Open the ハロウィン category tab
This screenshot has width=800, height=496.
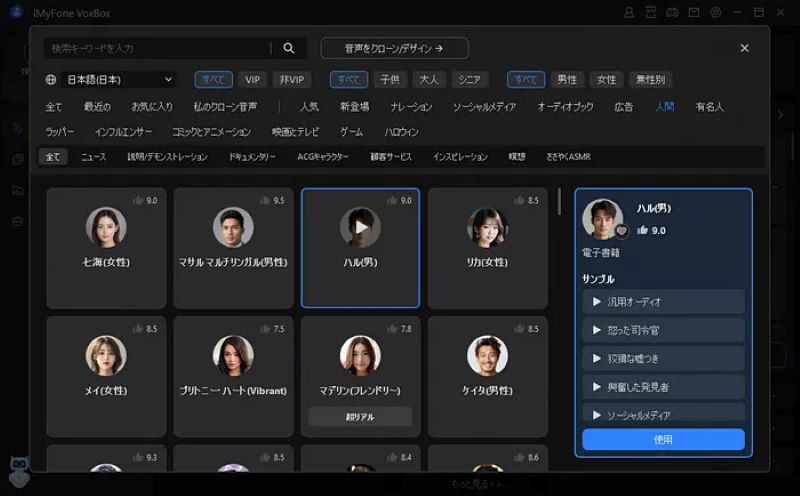tap(402, 132)
